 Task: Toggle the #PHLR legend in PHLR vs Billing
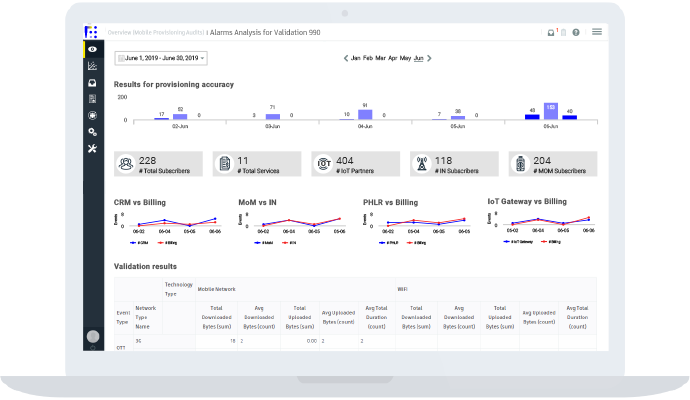click(x=389, y=243)
